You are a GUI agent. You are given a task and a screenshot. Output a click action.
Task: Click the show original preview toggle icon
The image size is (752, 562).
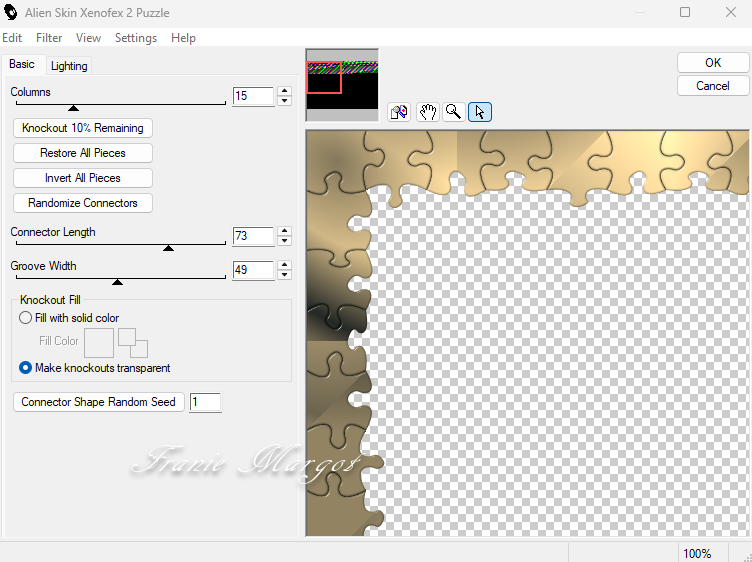tap(399, 112)
